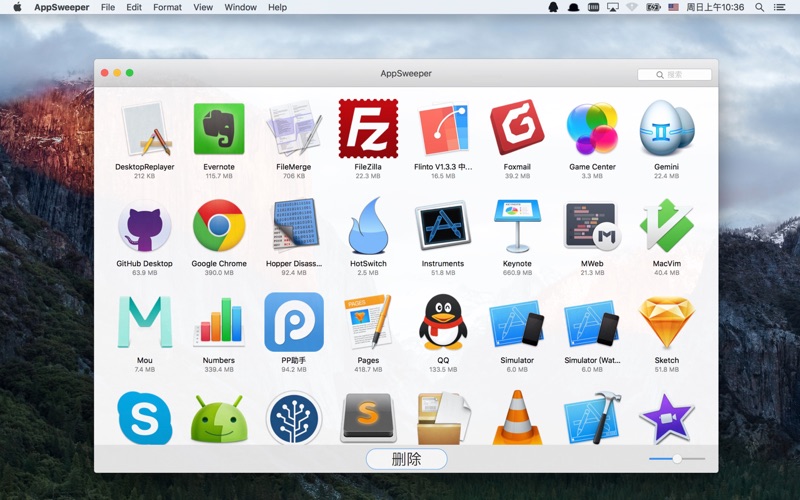Image resolution: width=800 pixels, height=500 pixels.
Task: Open the AppSweeper application menu
Action: [62, 7]
